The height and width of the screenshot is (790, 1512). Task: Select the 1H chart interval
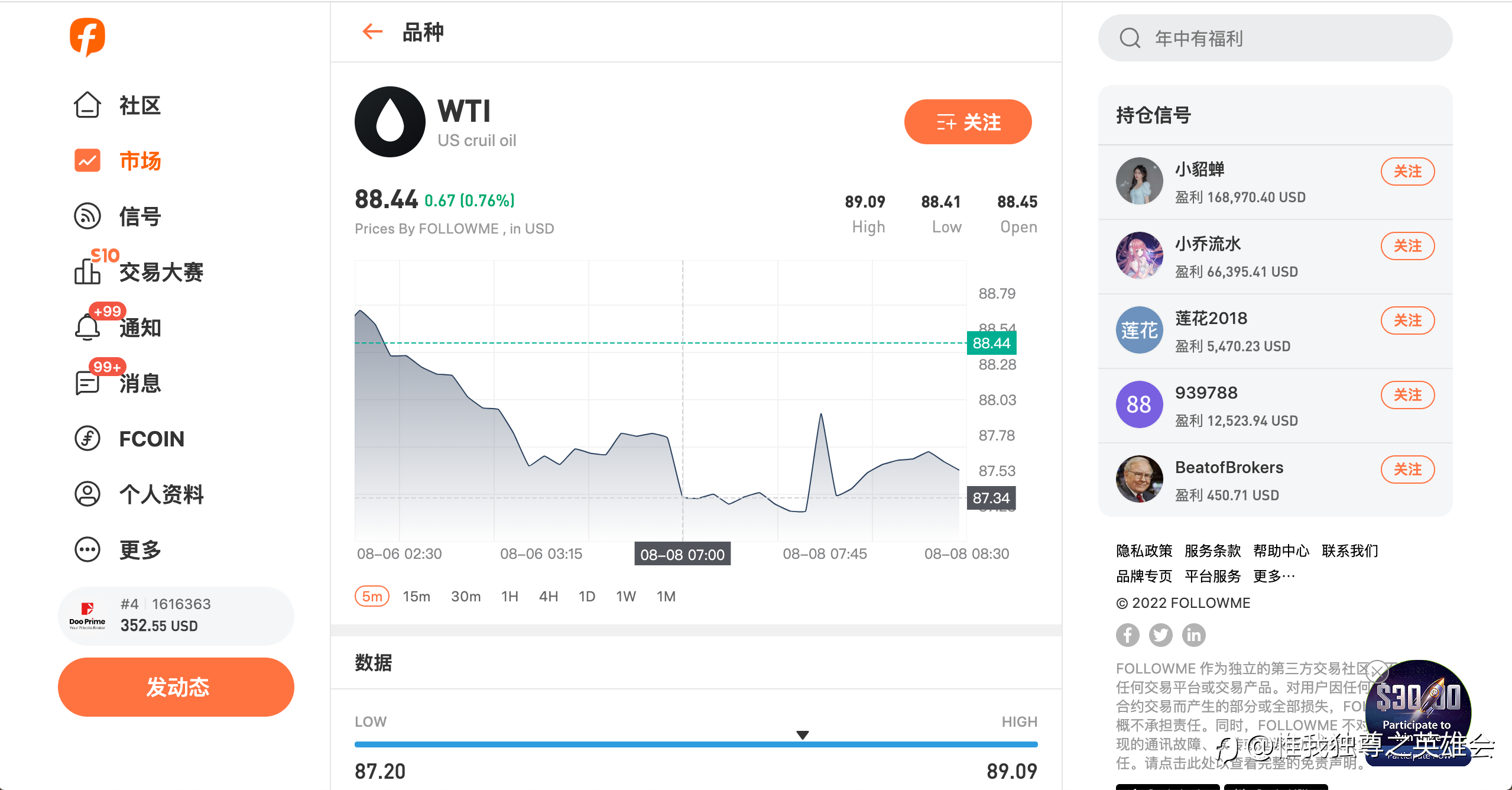(x=510, y=596)
